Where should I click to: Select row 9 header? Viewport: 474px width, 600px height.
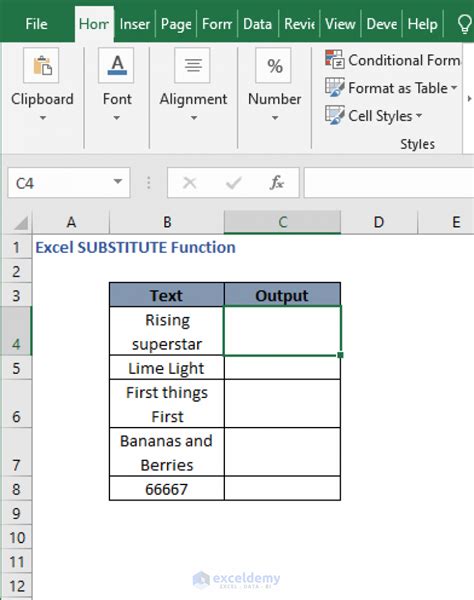pos(16,513)
